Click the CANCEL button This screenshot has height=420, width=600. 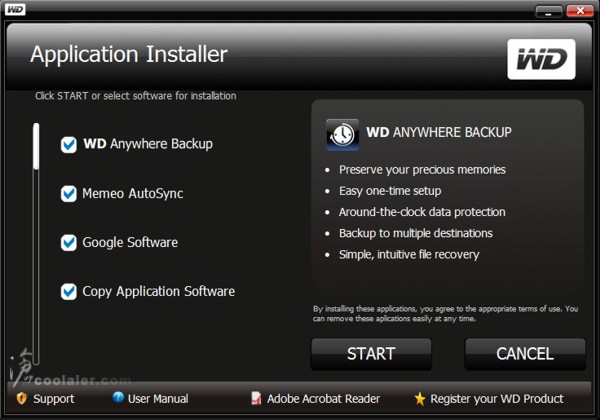(525, 354)
